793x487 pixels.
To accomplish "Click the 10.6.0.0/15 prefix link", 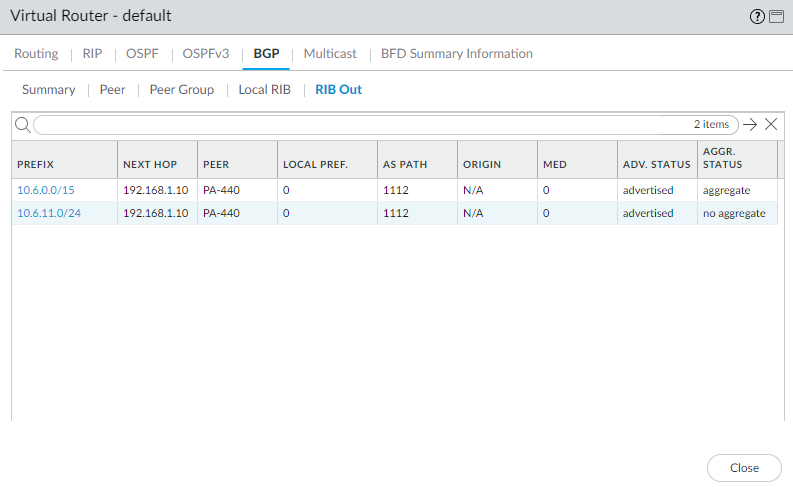I will 46,190.
